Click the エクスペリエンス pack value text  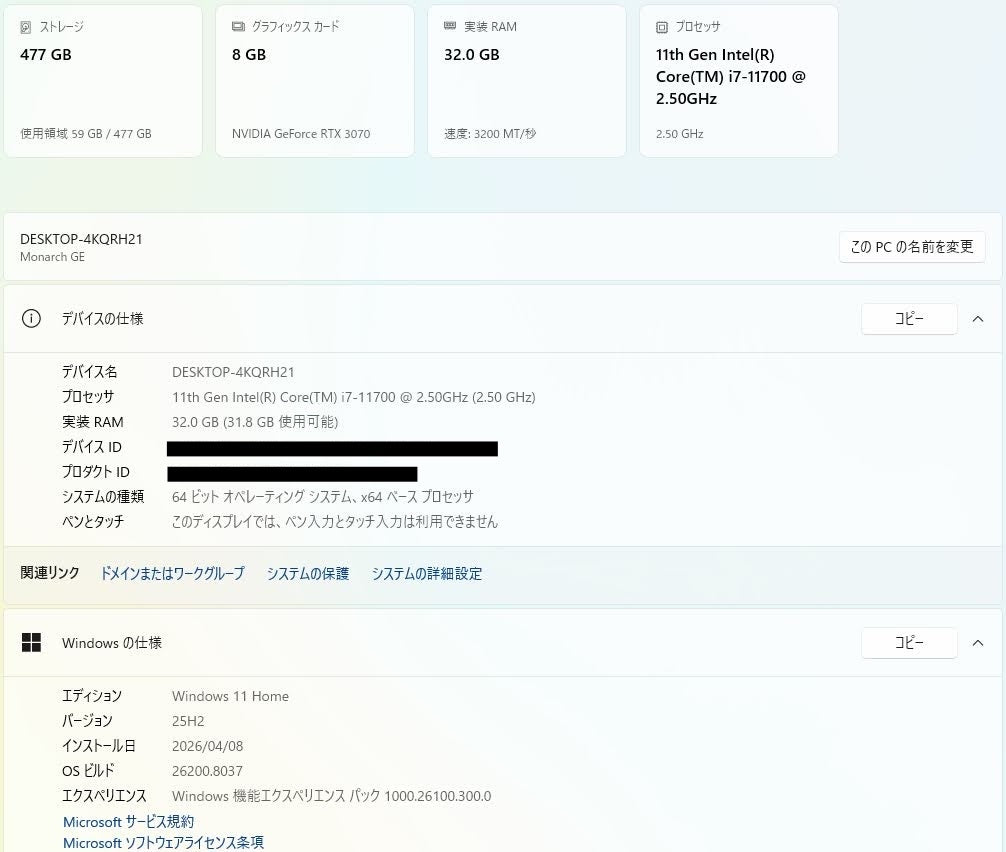[x=332, y=796]
